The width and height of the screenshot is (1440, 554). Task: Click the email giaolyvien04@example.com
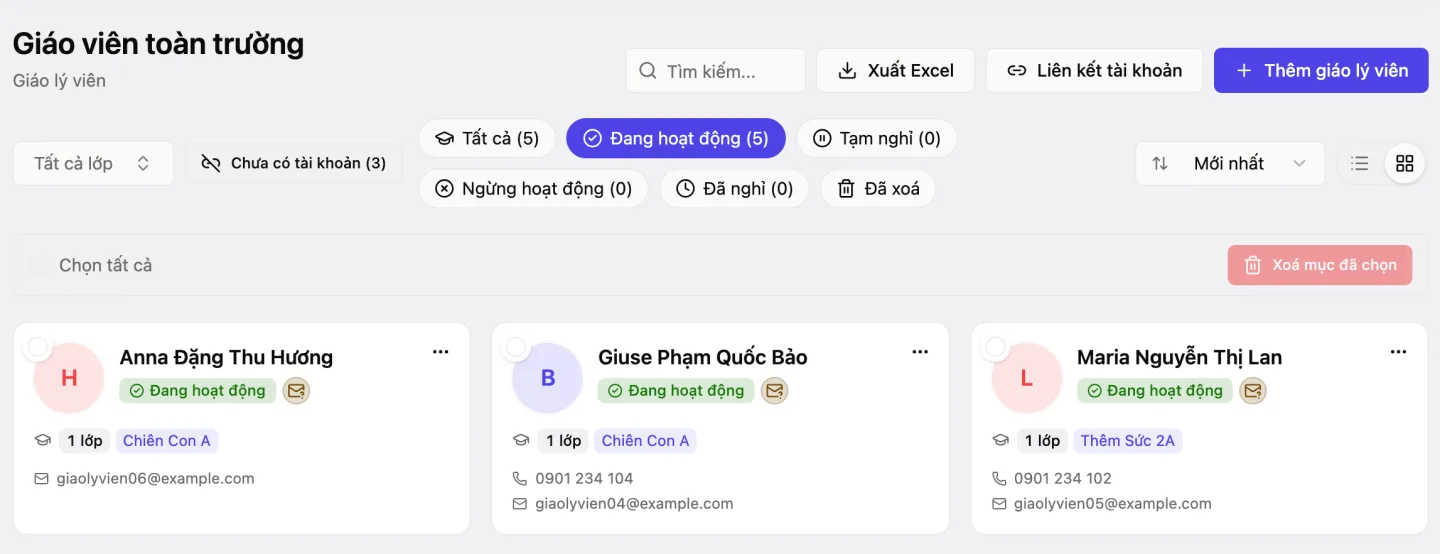(x=635, y=504)
